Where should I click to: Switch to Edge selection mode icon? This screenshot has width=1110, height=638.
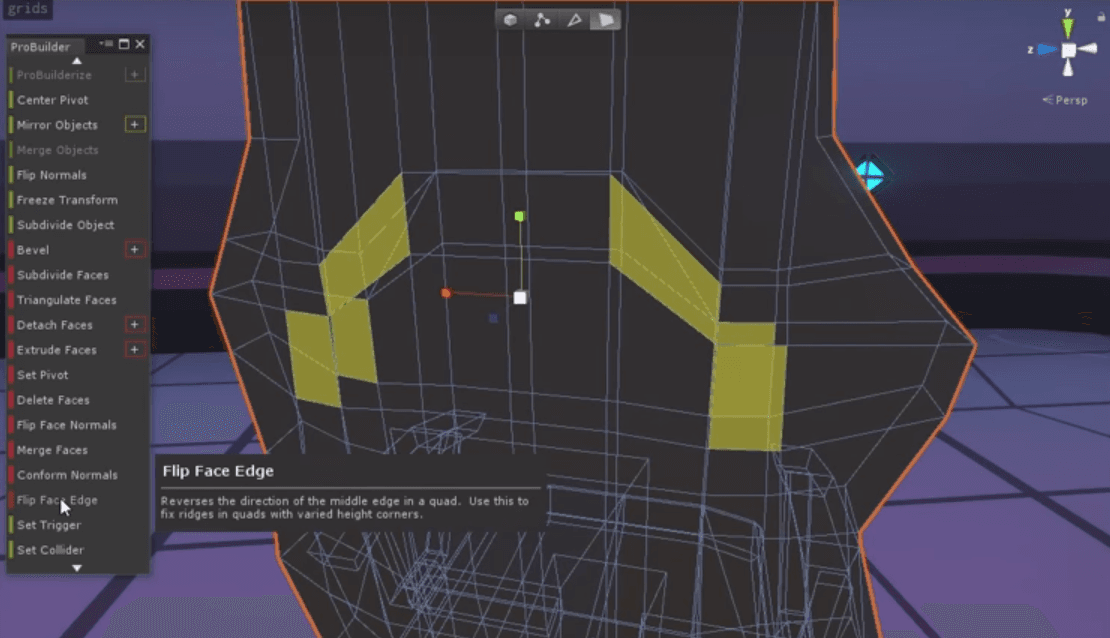pos(574,20)
